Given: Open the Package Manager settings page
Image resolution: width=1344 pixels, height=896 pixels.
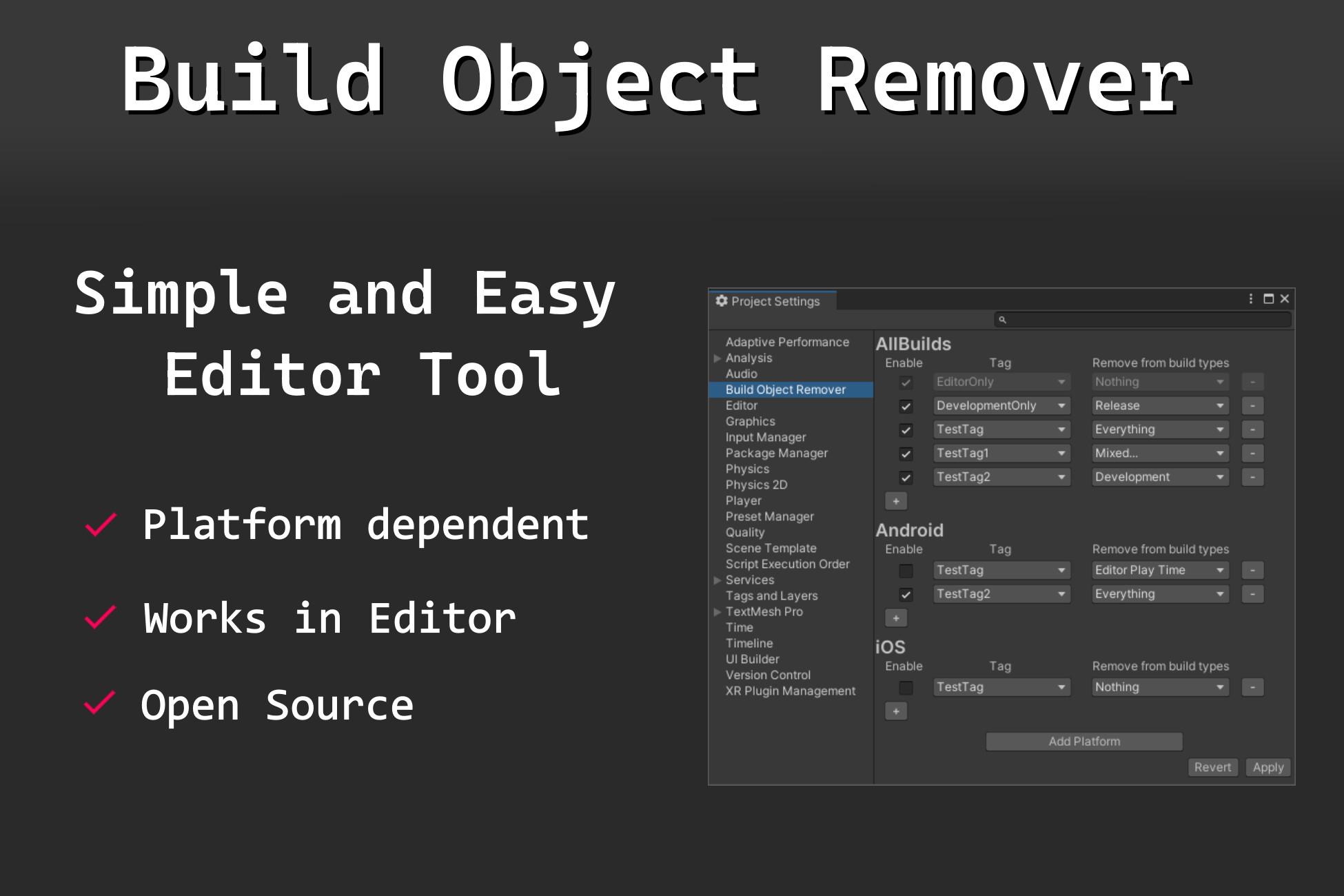Looking at the screenshot, I should coord(776,454).
